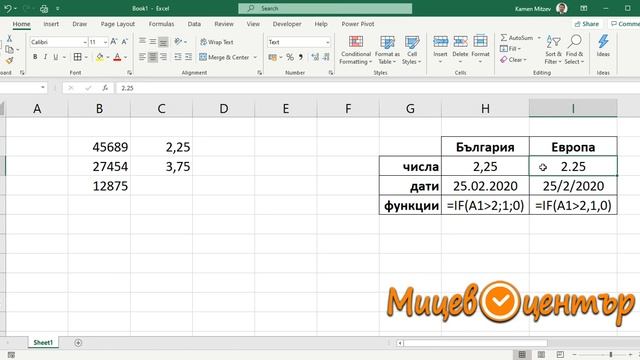Toggle Underline formatting
This screenshot has height=360, width=640.
pyautogui.click(x=56, y=57)
